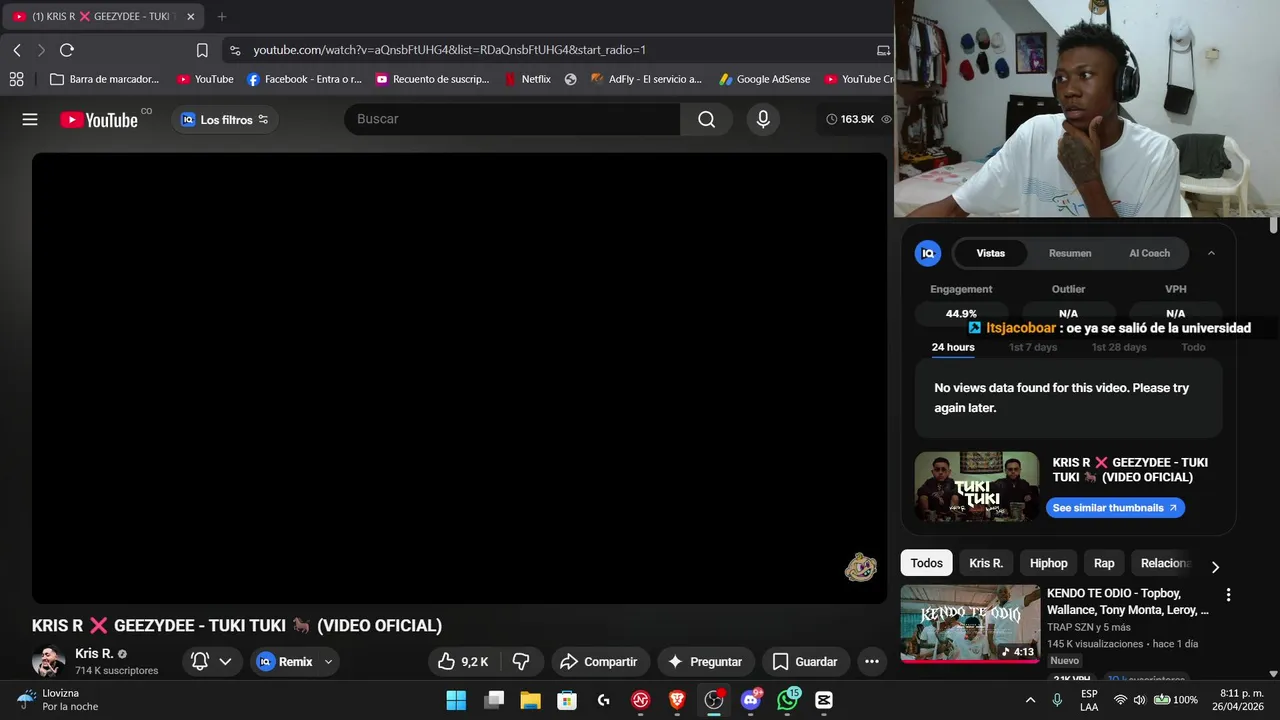The width and height of the screenshot is (1280, 720).
Task: Switch to AI Coach tab
Action: click(1149, 253)
